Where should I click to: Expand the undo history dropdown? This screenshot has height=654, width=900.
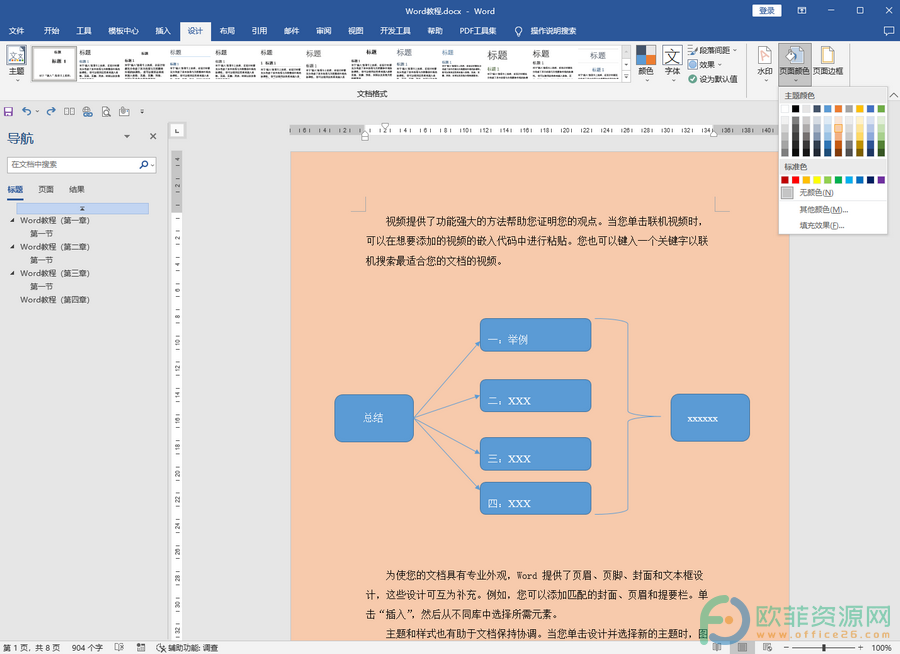(37, 111)
